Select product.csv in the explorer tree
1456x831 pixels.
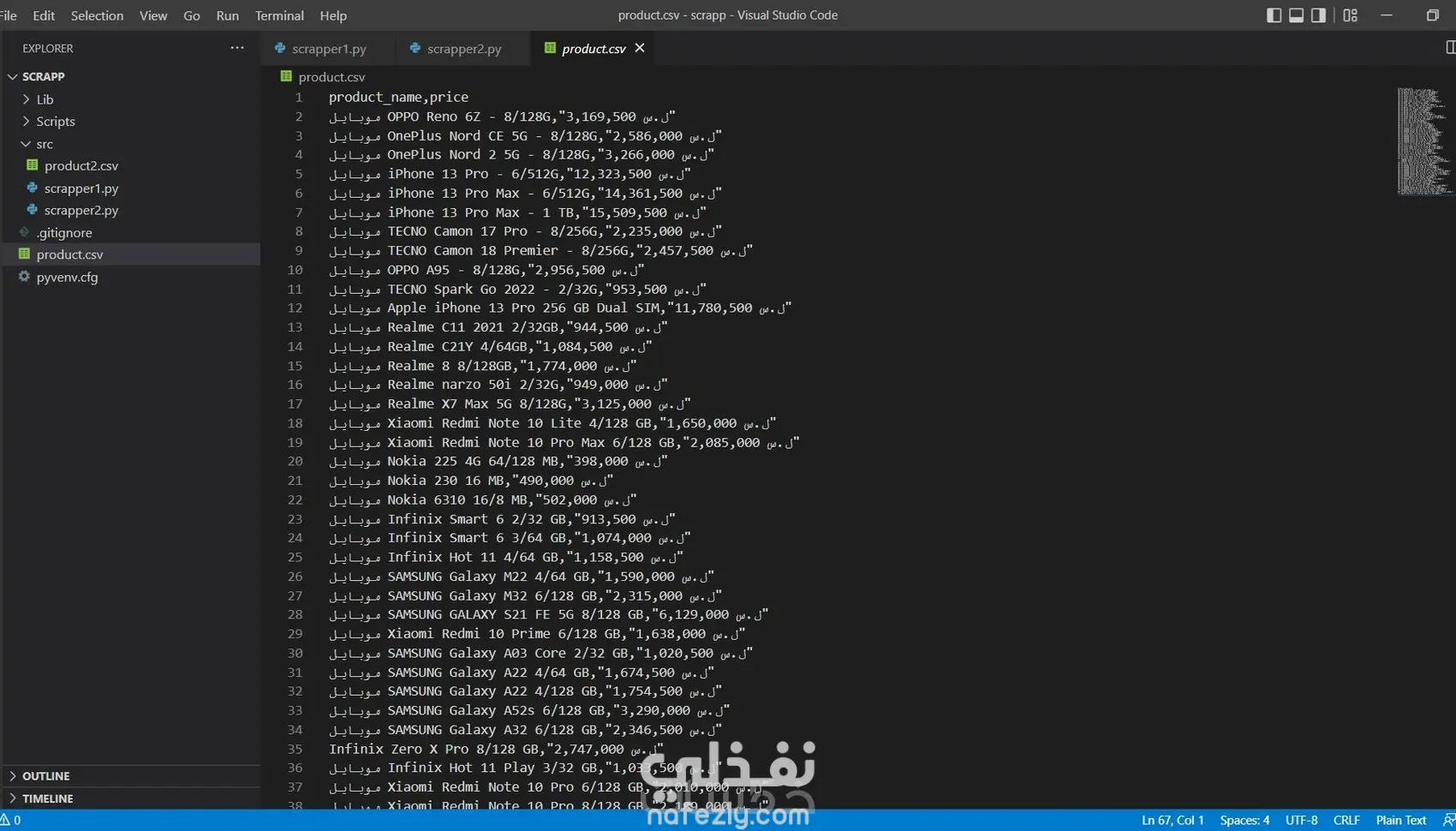(x=69, y=254)
